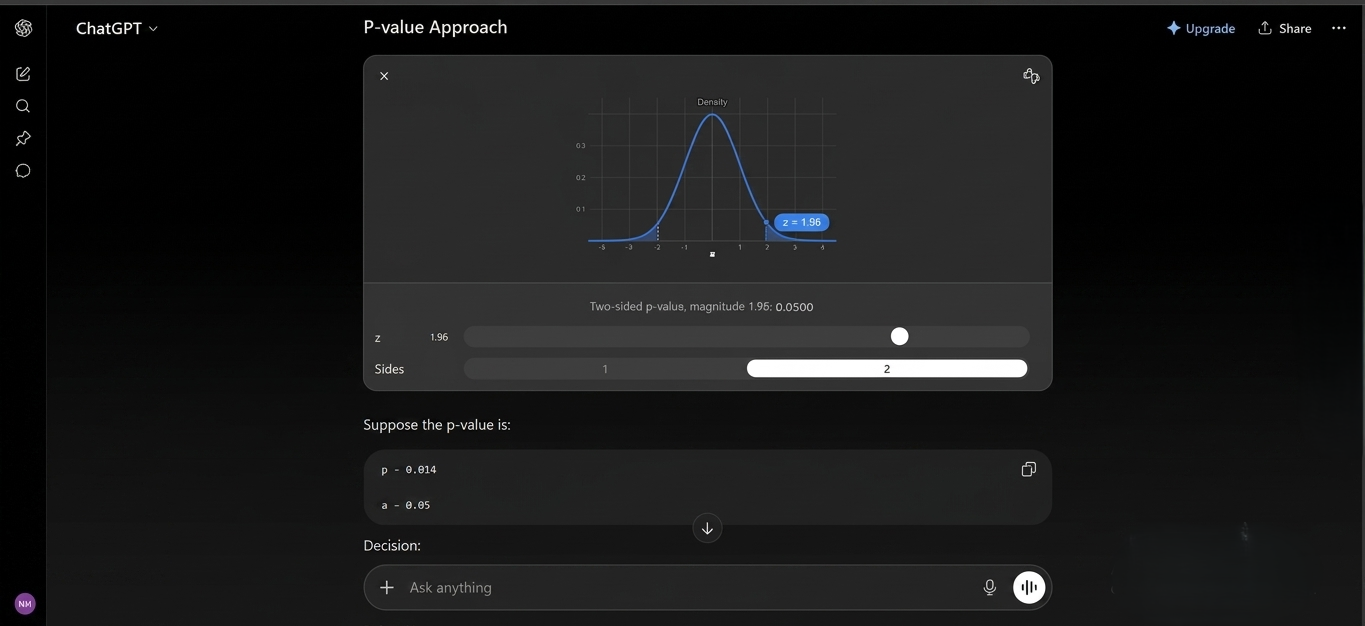Close the interactive p-value widget
Screen dimensions: 1365x626
[x=384, y=76]
